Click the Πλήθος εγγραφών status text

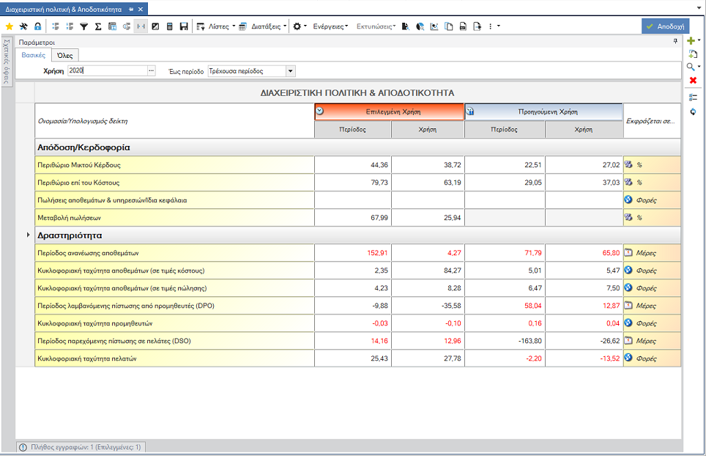(86, 447)
